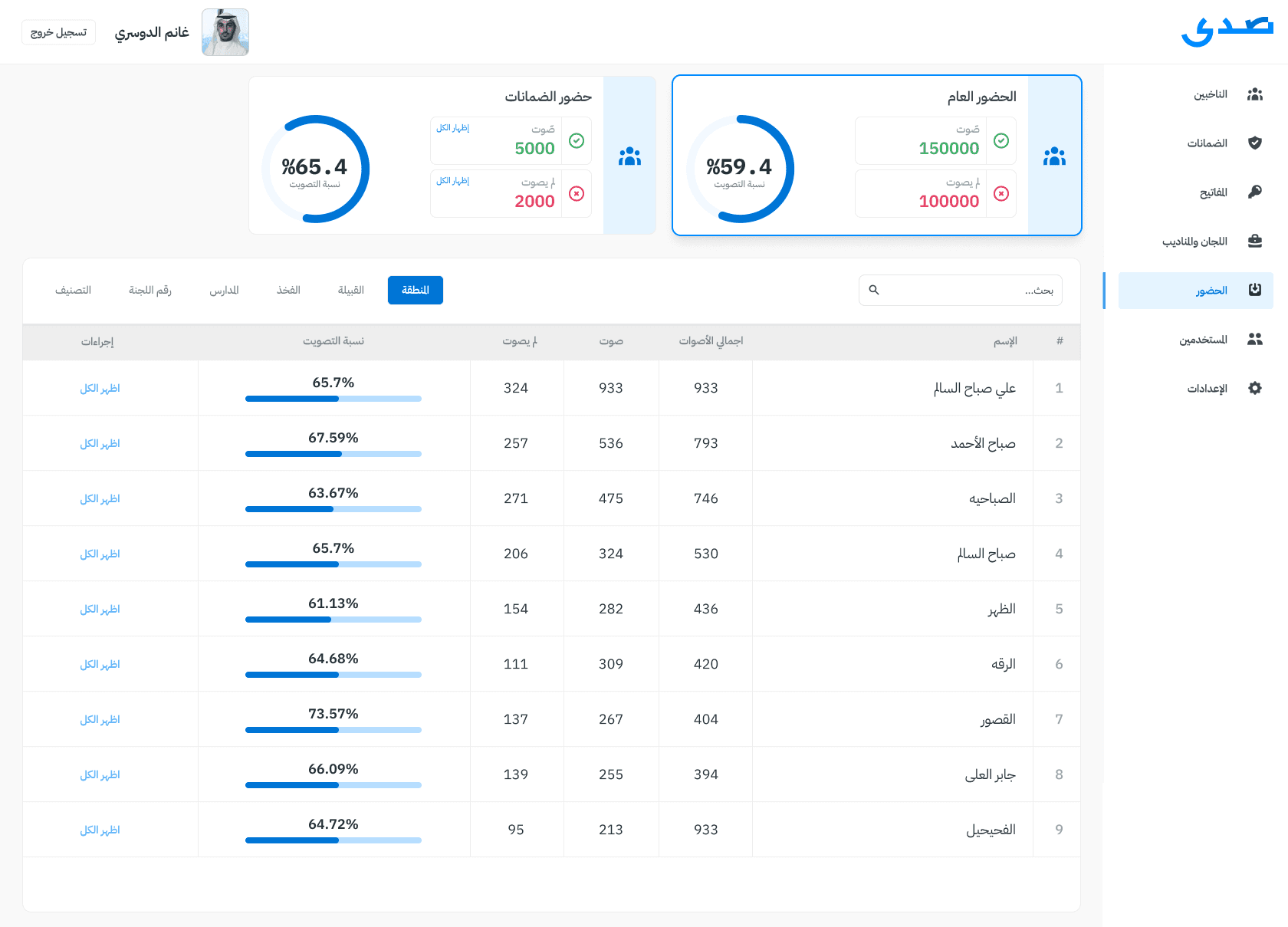Click the search magnifier icon

pyautogui.click(x=874, y=290)
